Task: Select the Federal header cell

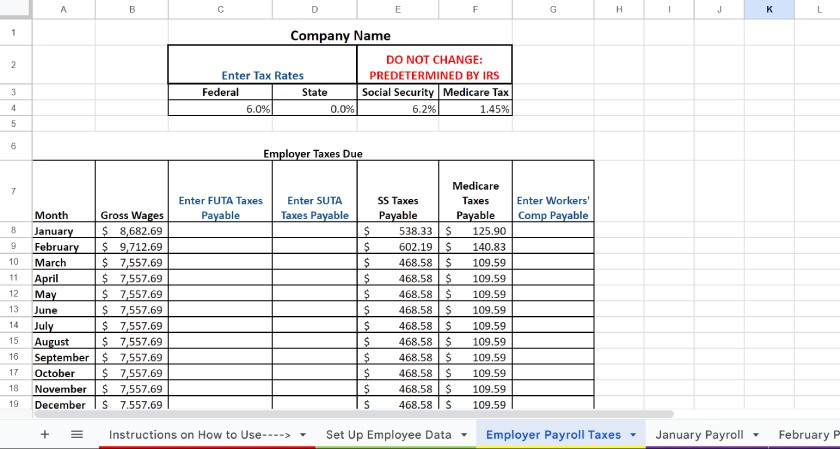Action: click(x=220, y=92)
